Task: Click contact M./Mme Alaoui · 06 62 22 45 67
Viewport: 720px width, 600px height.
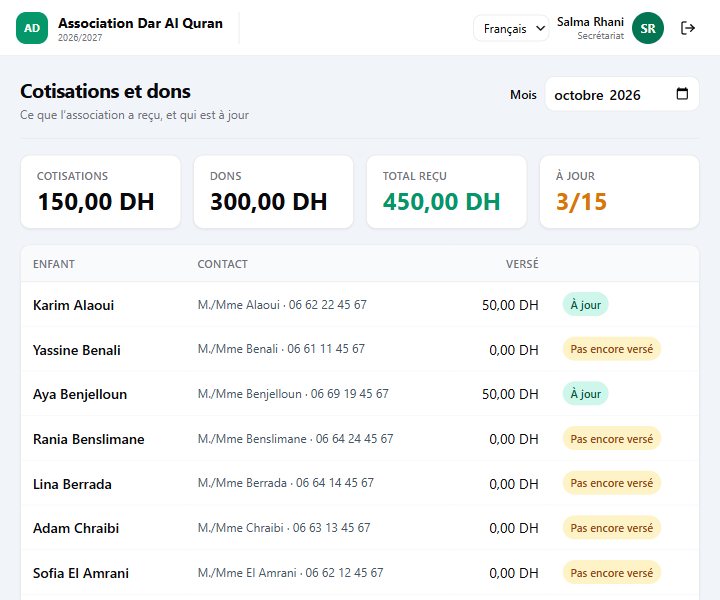Action: click(x=282, y=305)
